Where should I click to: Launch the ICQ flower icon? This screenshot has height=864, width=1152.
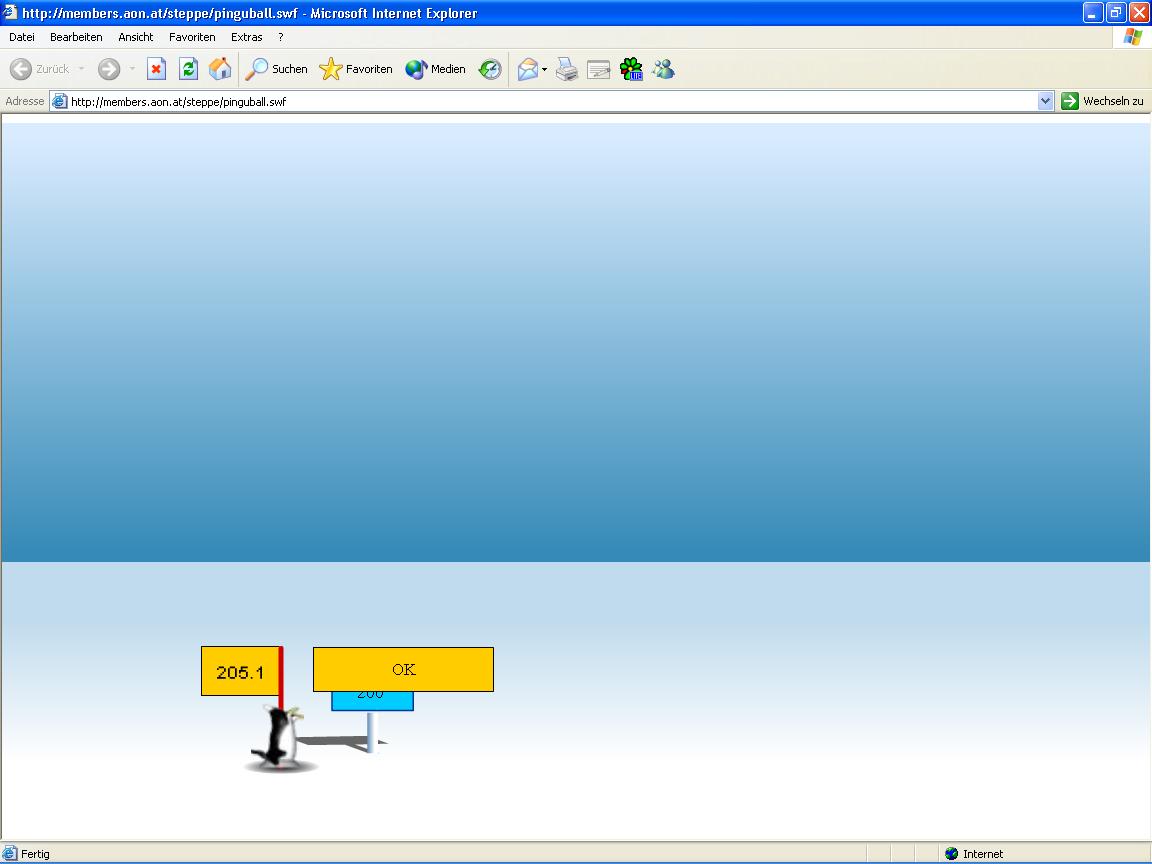(x=631, y=69)
